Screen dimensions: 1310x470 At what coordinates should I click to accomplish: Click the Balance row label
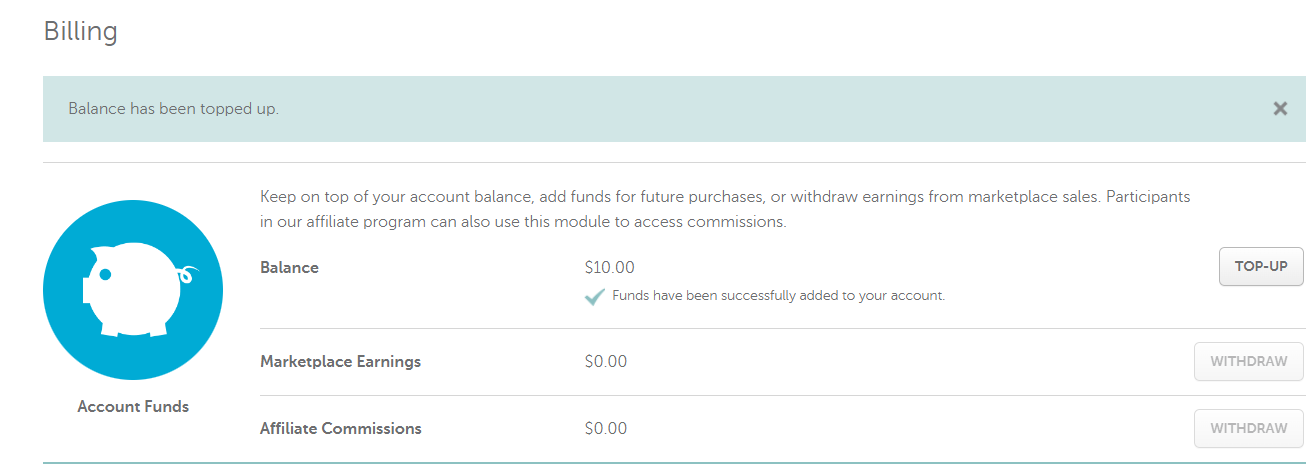pos(289,268)
